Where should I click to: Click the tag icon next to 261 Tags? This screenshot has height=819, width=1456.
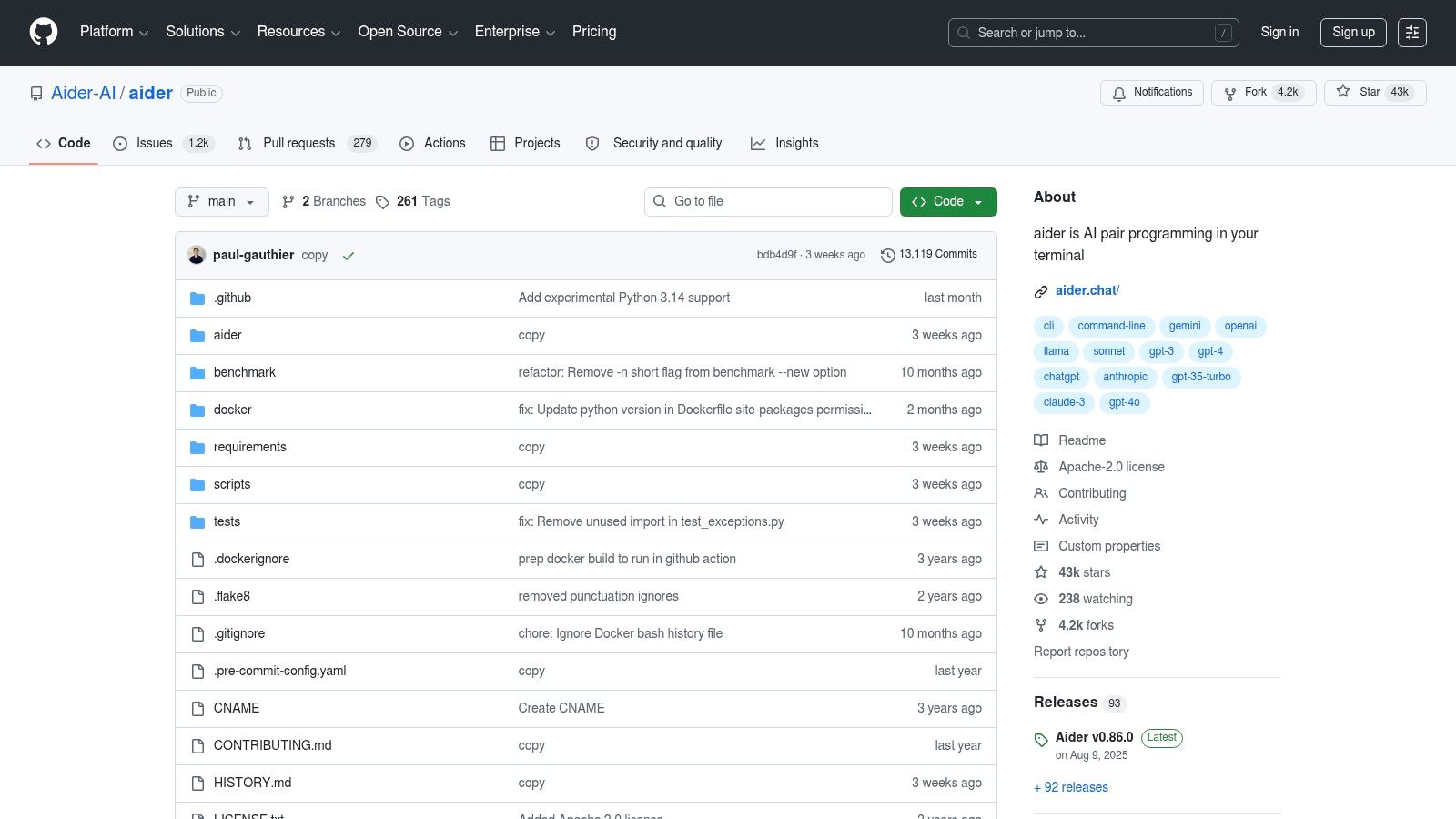click(383, 202)
